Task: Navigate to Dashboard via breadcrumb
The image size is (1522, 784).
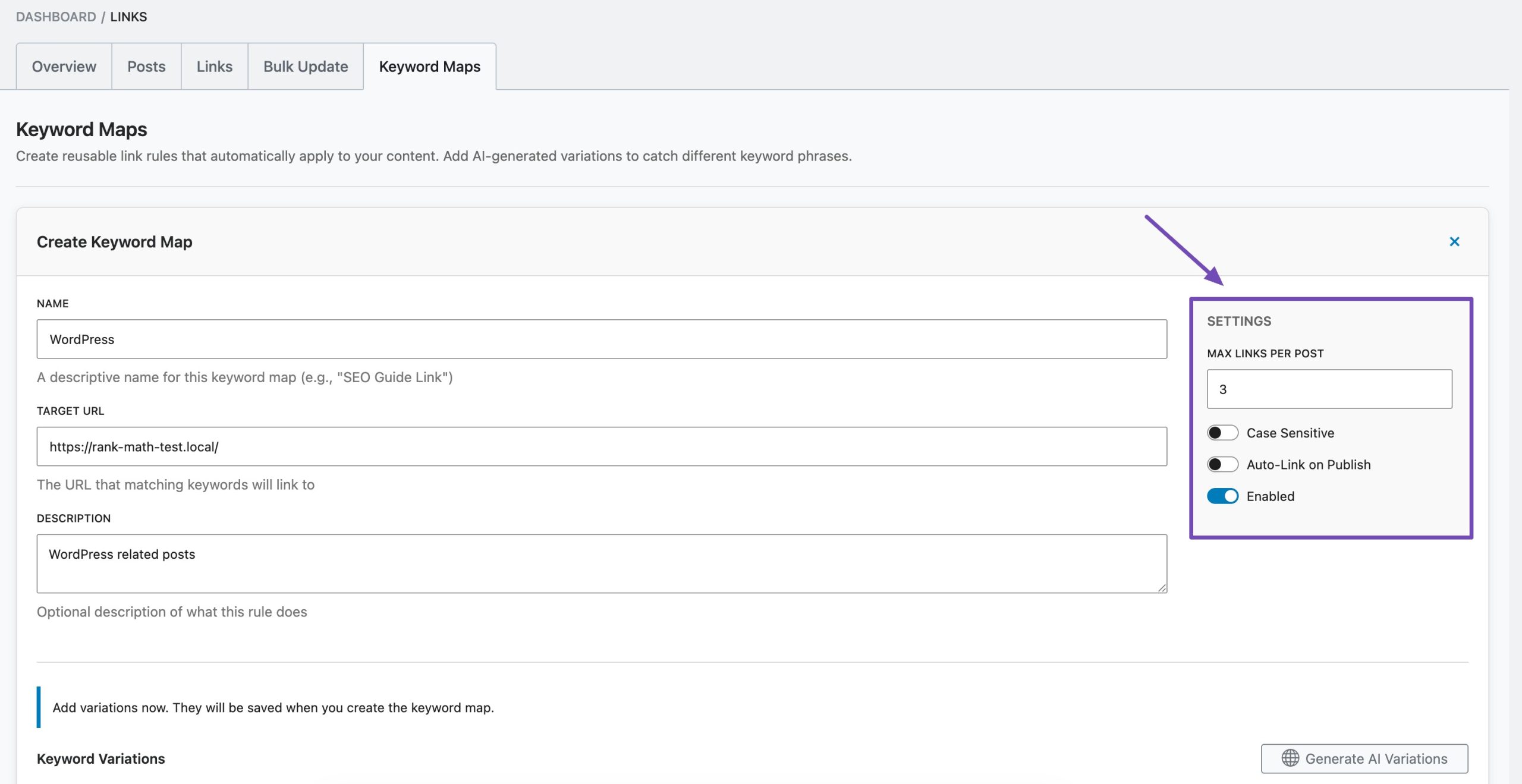Action: (55, 17)
